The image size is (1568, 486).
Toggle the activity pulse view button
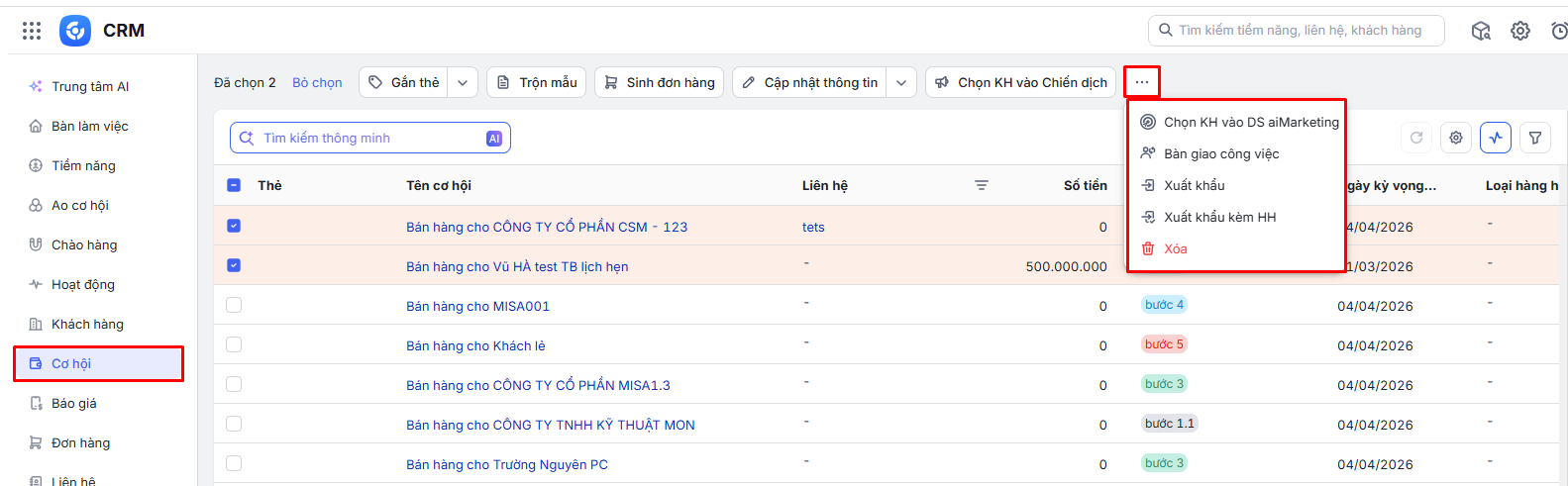click(x=1496, y=138)
